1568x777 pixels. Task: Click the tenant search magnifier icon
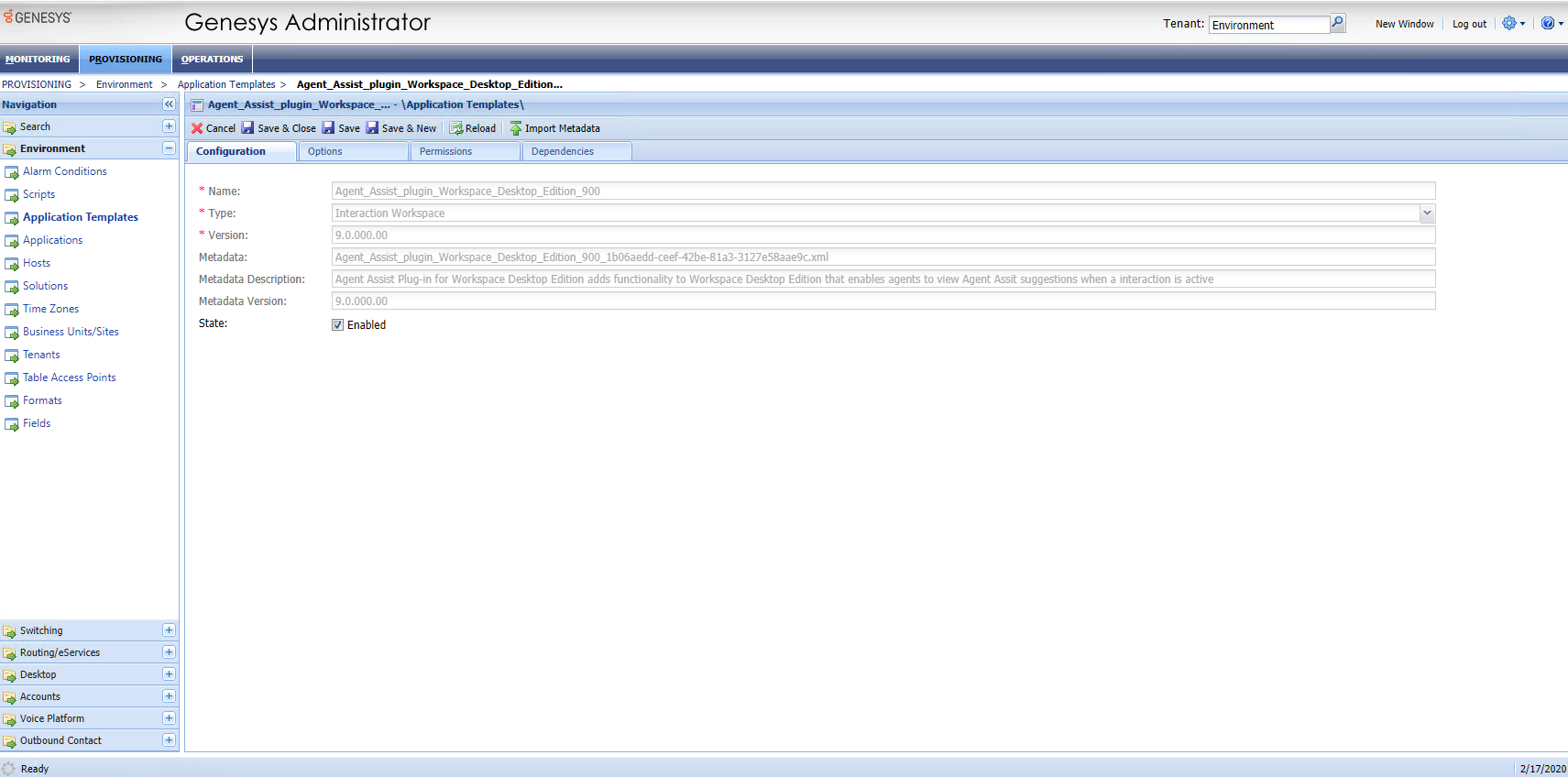coord(1338,23)
